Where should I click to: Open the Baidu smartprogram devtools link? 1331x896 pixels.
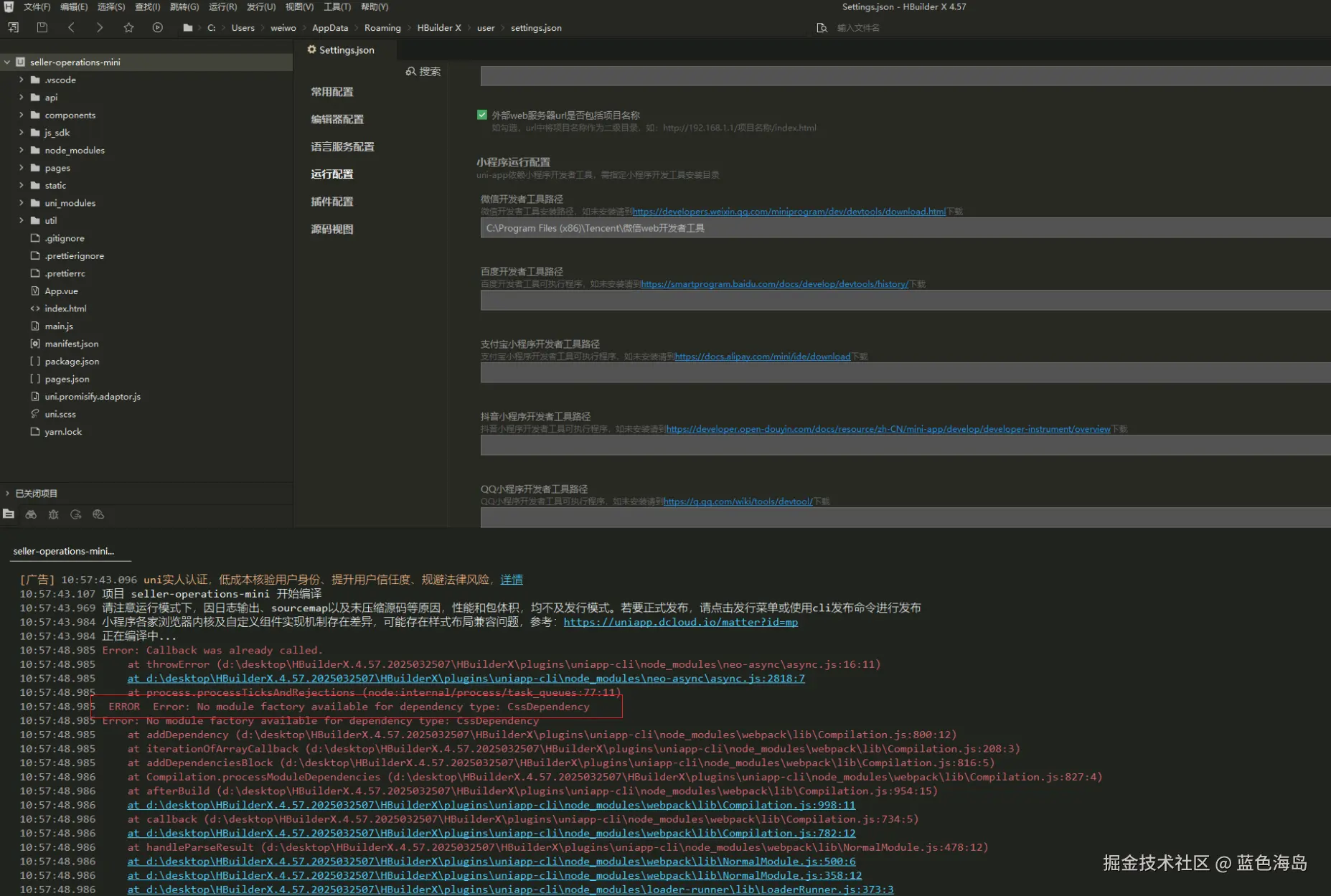(775, 284)
